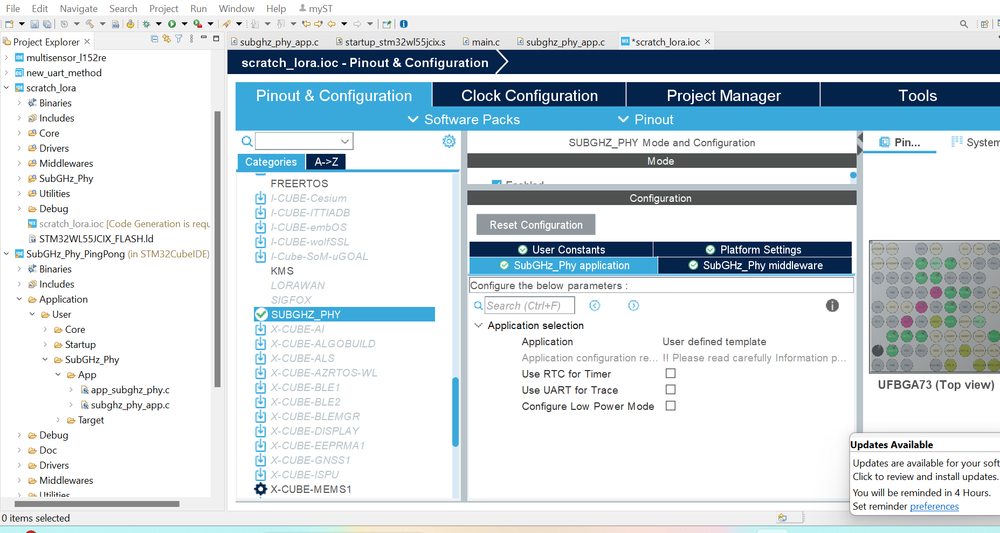
Task: Click the green Run button in the toolbar
Action: 172,24
